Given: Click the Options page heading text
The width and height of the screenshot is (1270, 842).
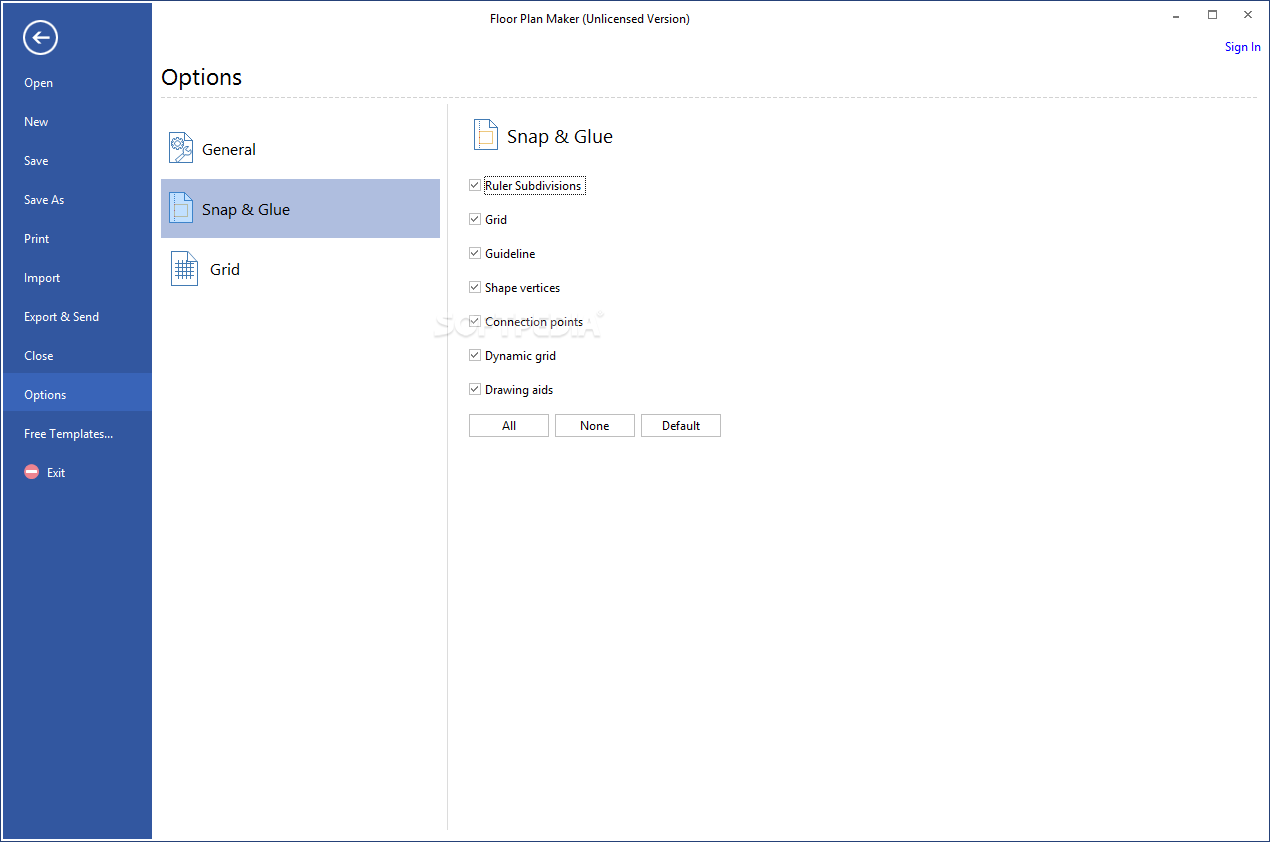Looking at the screenshot, I should 202,77.
